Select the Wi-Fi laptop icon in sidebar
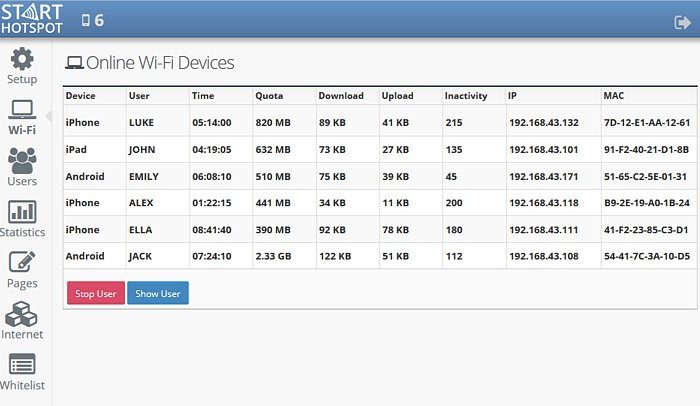The height and width of the screenshot is (406, 700). pyautogui.click(x=22, y=109)
